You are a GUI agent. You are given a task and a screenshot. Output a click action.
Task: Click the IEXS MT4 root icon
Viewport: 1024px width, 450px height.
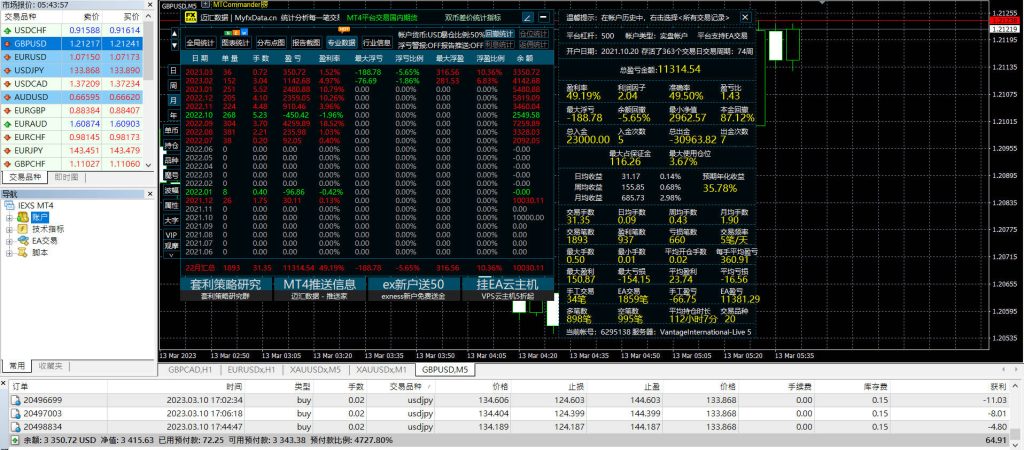pos(10,206)
